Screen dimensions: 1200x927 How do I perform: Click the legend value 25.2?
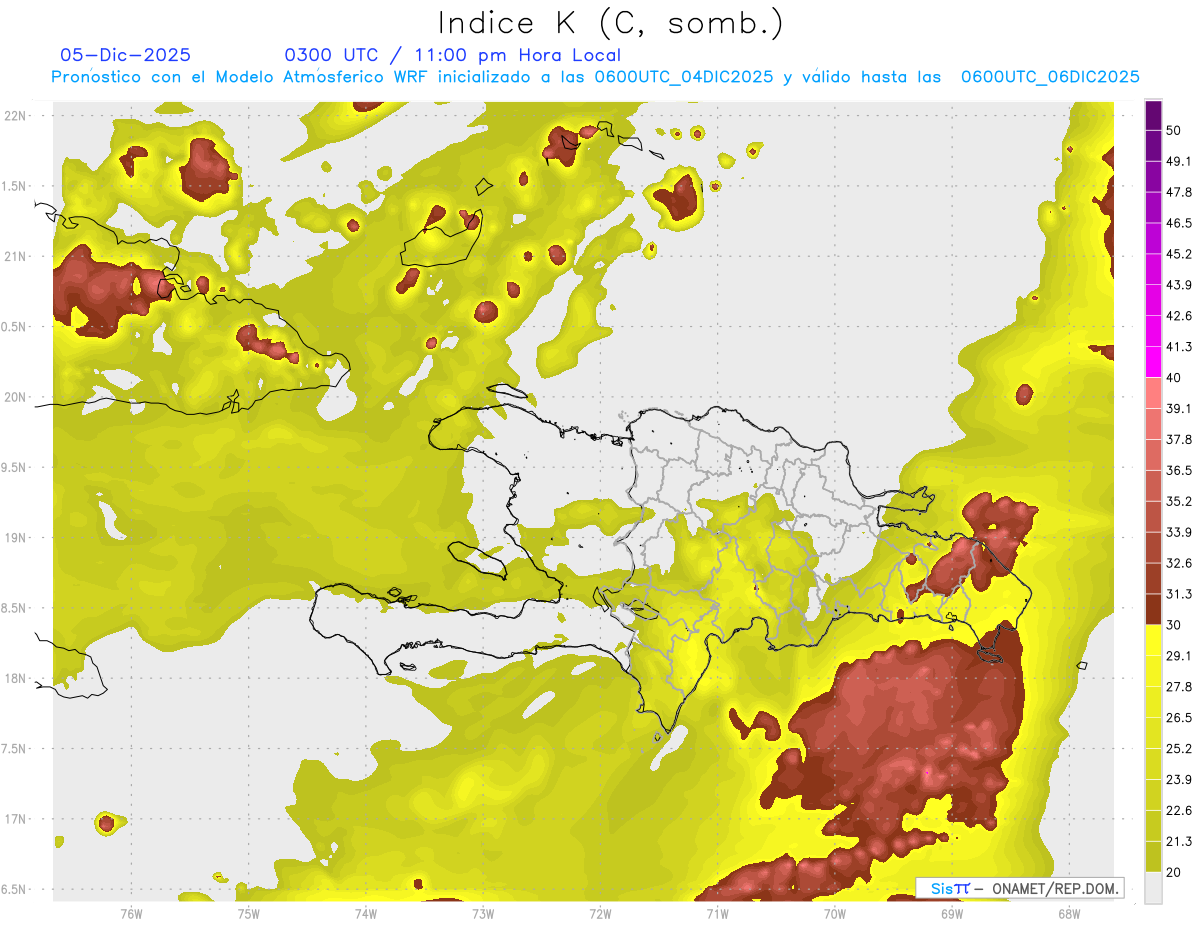pos(1178,749)
